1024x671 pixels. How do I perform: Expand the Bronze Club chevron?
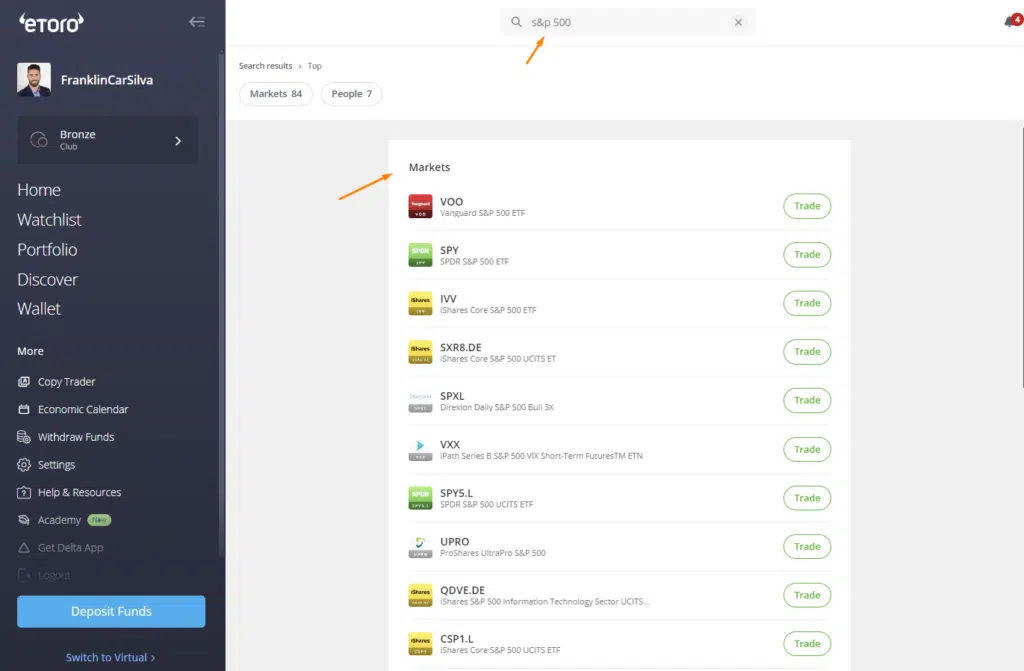(178, 141)
